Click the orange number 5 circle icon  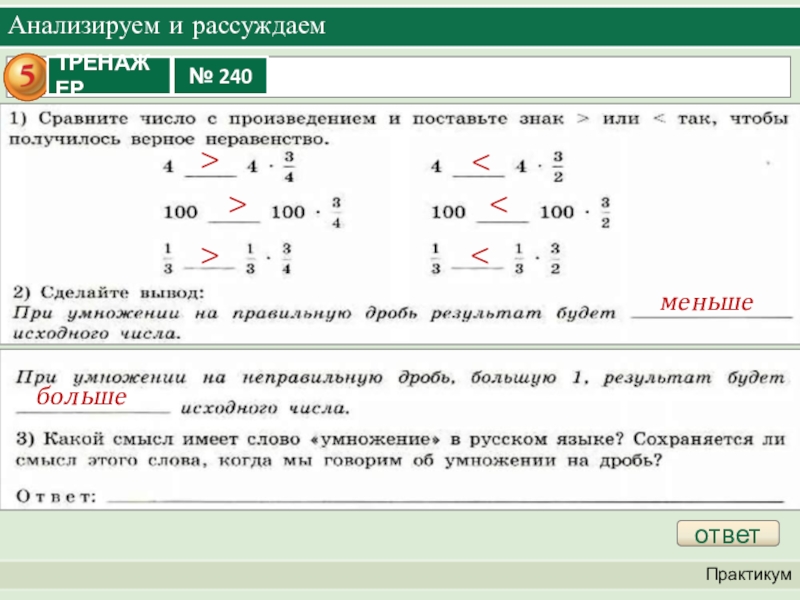click(x=29, y=74)
